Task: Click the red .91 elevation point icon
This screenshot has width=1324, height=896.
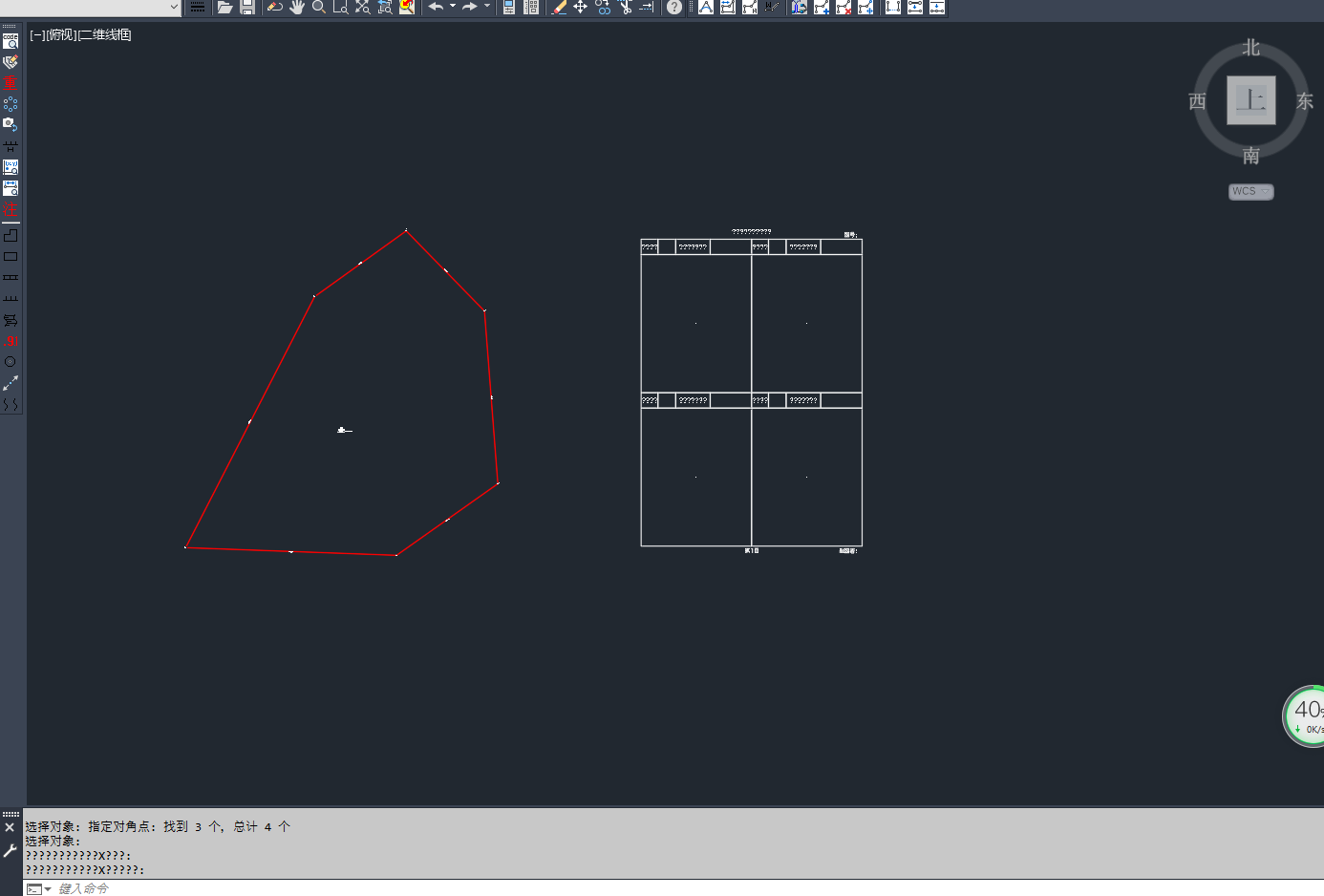Action: [11, 340]
